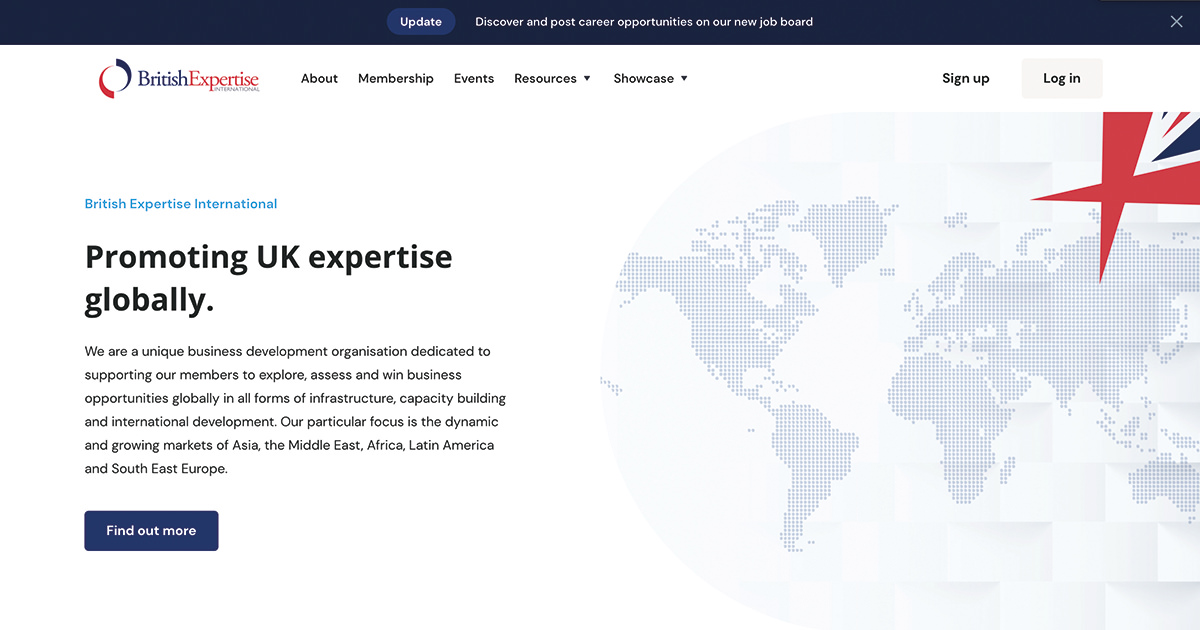Dismiss the announcement banner with the X
The image size is (1200, 630).
1176,21
